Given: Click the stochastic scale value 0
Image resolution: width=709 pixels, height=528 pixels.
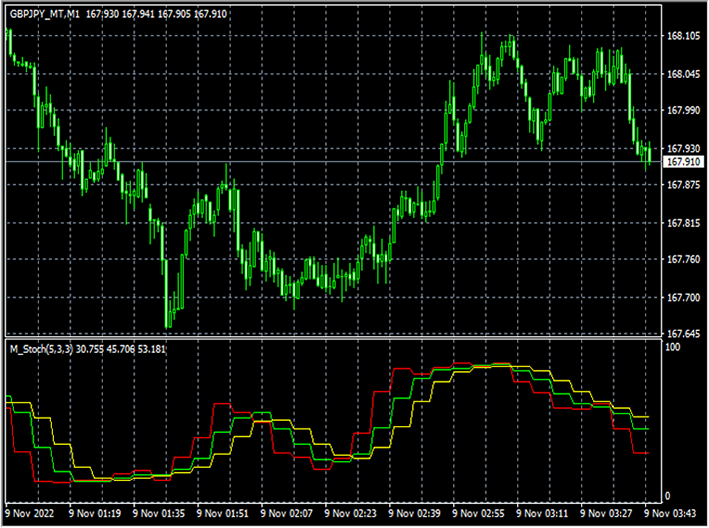Looking at the screenshot, I should pyautogui.click(x=667, y=496).
